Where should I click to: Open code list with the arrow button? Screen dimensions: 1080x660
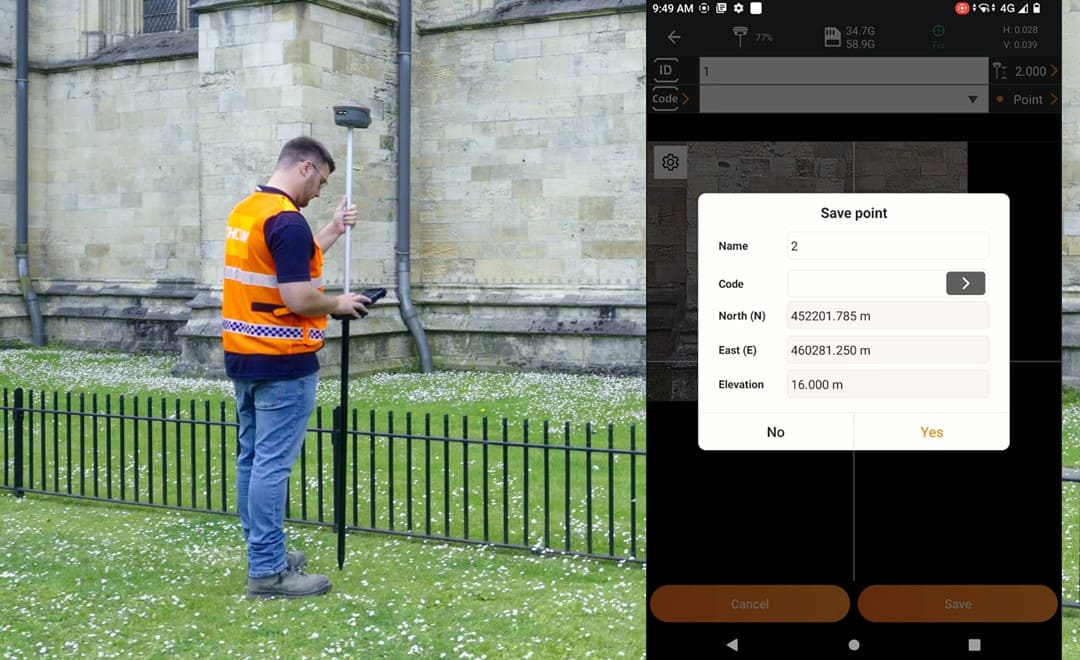(x=966, y=283)
